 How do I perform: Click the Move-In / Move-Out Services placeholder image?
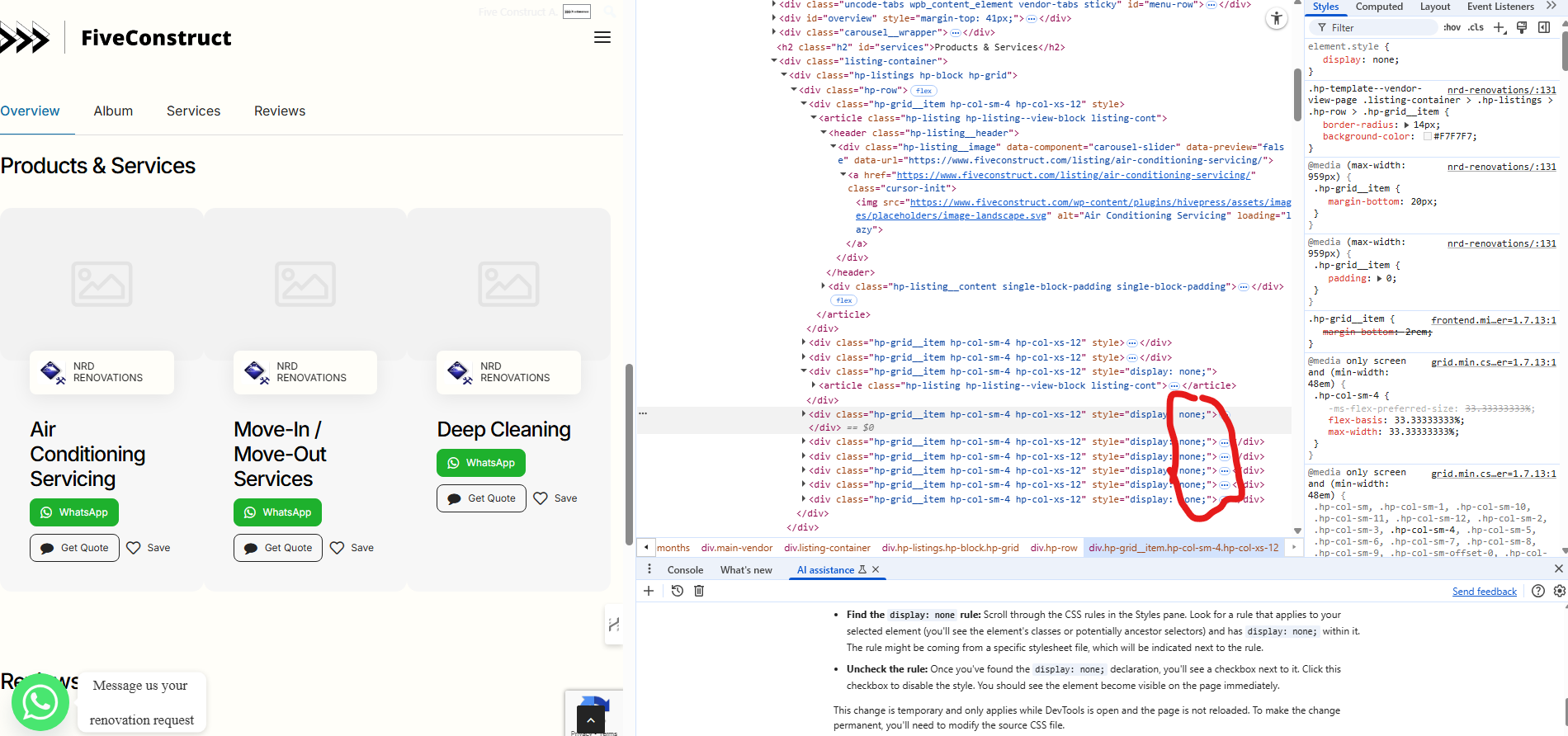tap(305, 283)
